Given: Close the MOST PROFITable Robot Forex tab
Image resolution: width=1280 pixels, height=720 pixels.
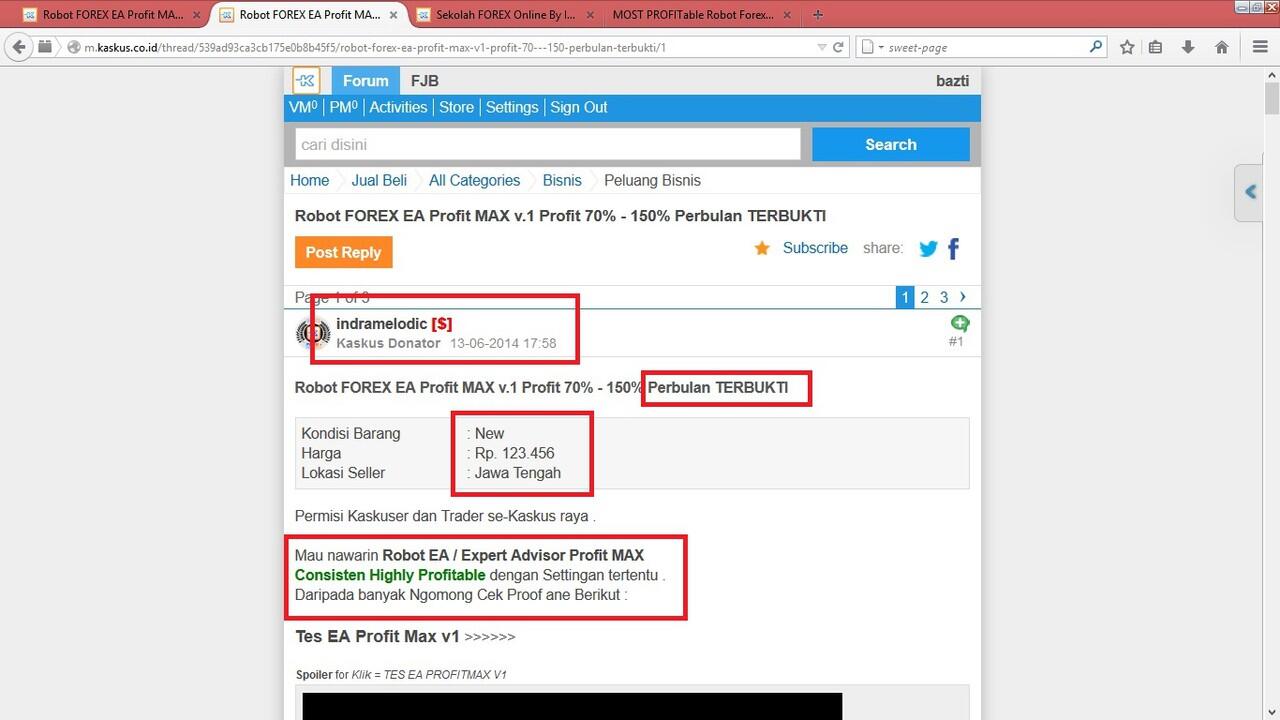Looking at the screenshot, I should pyautogui.click(x=787, y=15).
